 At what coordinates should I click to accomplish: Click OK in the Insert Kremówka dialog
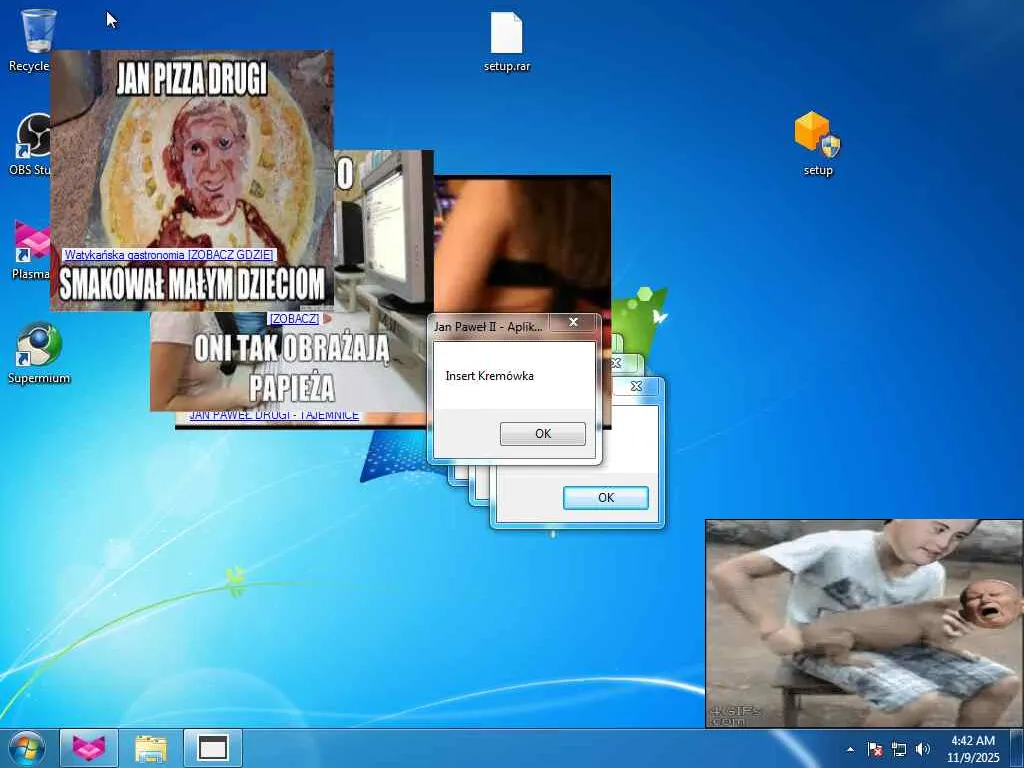tap(543, 434)
